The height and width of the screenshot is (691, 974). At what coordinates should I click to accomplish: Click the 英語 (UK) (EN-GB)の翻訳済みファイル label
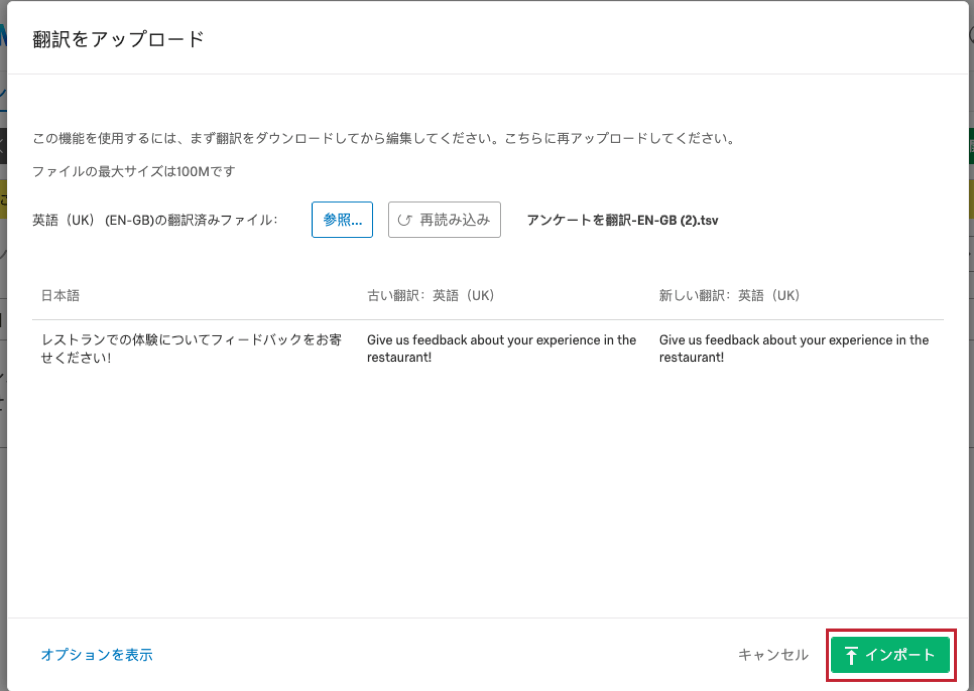coord(155,220)
